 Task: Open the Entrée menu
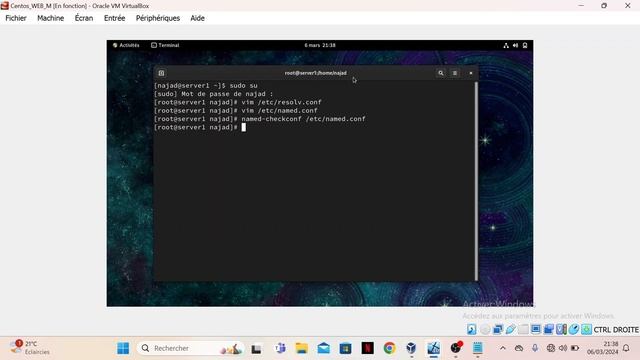114,18
